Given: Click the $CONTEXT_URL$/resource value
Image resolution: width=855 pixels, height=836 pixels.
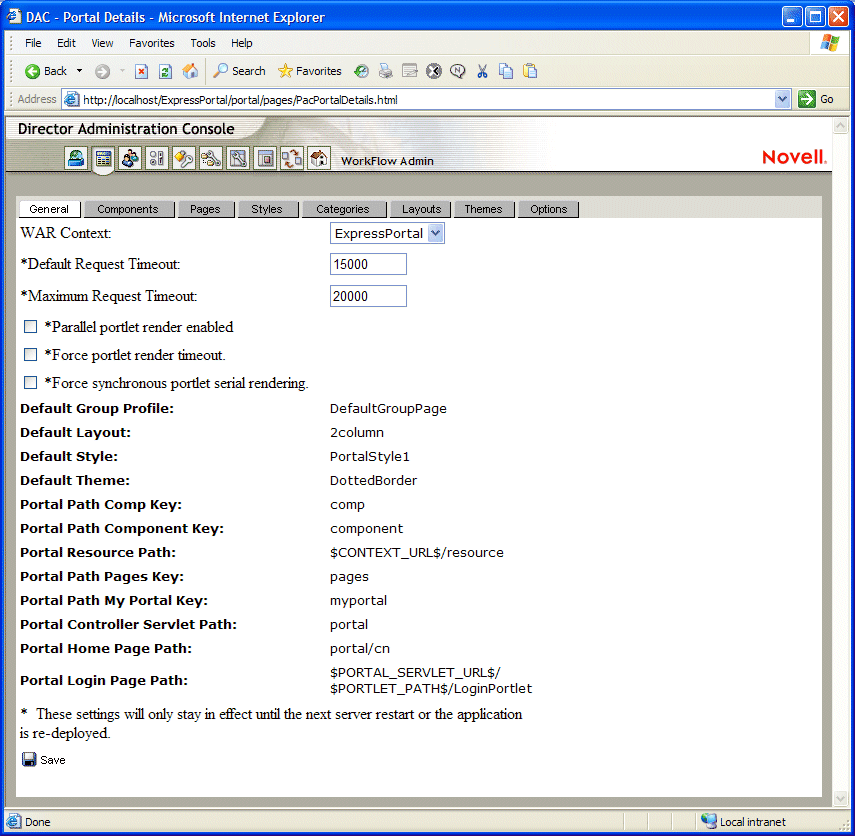Looking at the screenshot, I should [417, 552].
